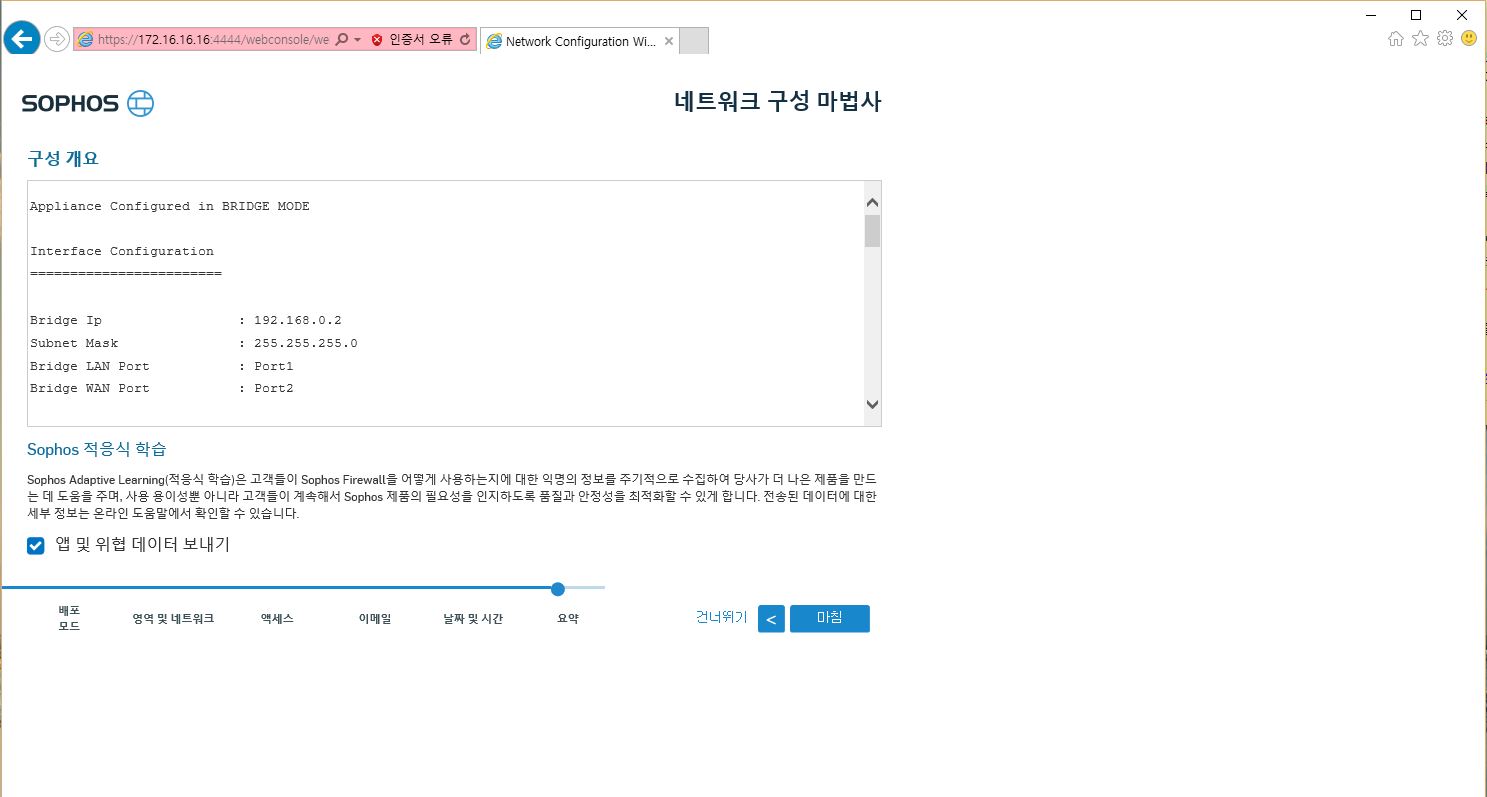Click the 건너뛰기 skip link

tap(721, 617)
